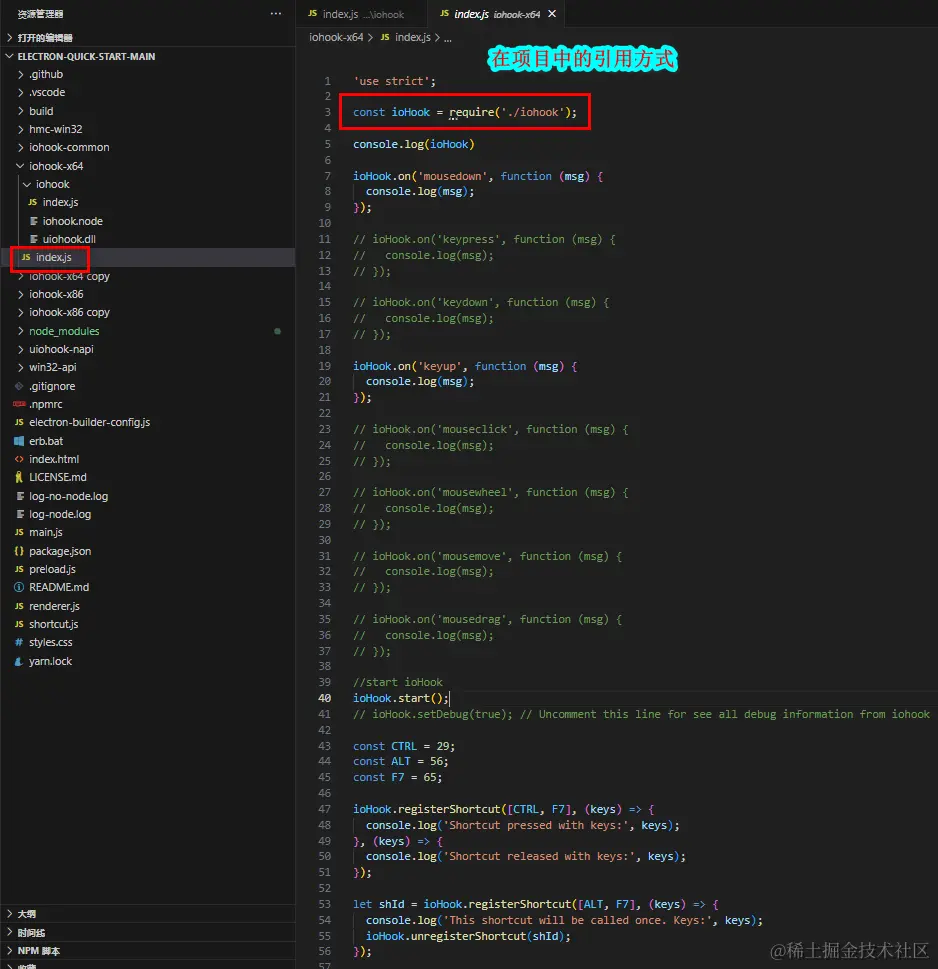The width and height of the screenshot is (938, 969).
Task: Expand the uiohook-napi folder
Action: pos(148,349)
